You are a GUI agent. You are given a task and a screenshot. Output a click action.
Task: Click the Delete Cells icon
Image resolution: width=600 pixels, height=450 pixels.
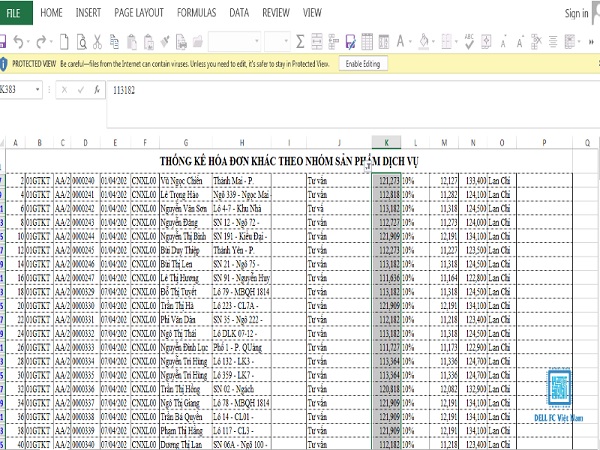pyautogui.click(x=536, y=41)
